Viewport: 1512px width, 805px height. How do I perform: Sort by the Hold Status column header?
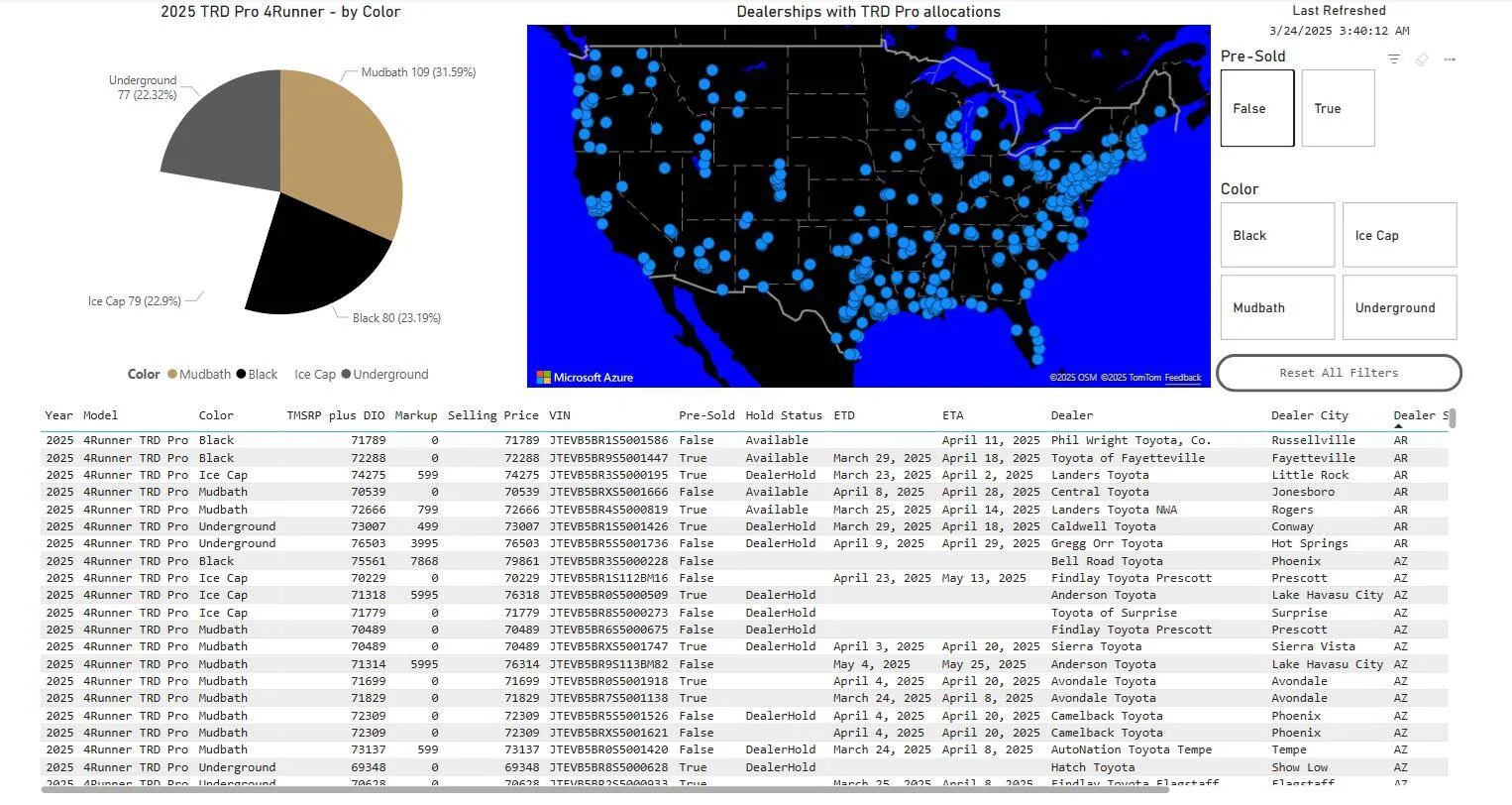pyautogui.click(x=784, y=415)
